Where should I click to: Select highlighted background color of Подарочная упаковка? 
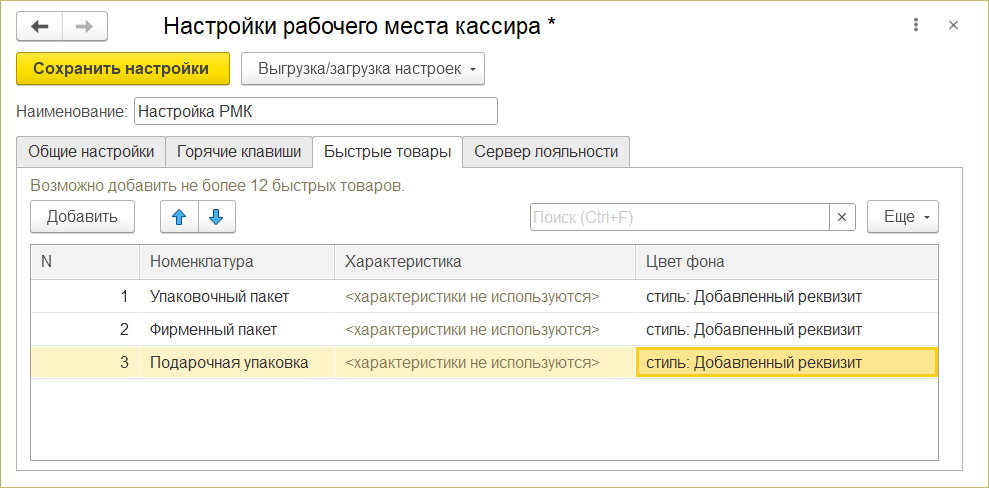[x=787, y=363]
